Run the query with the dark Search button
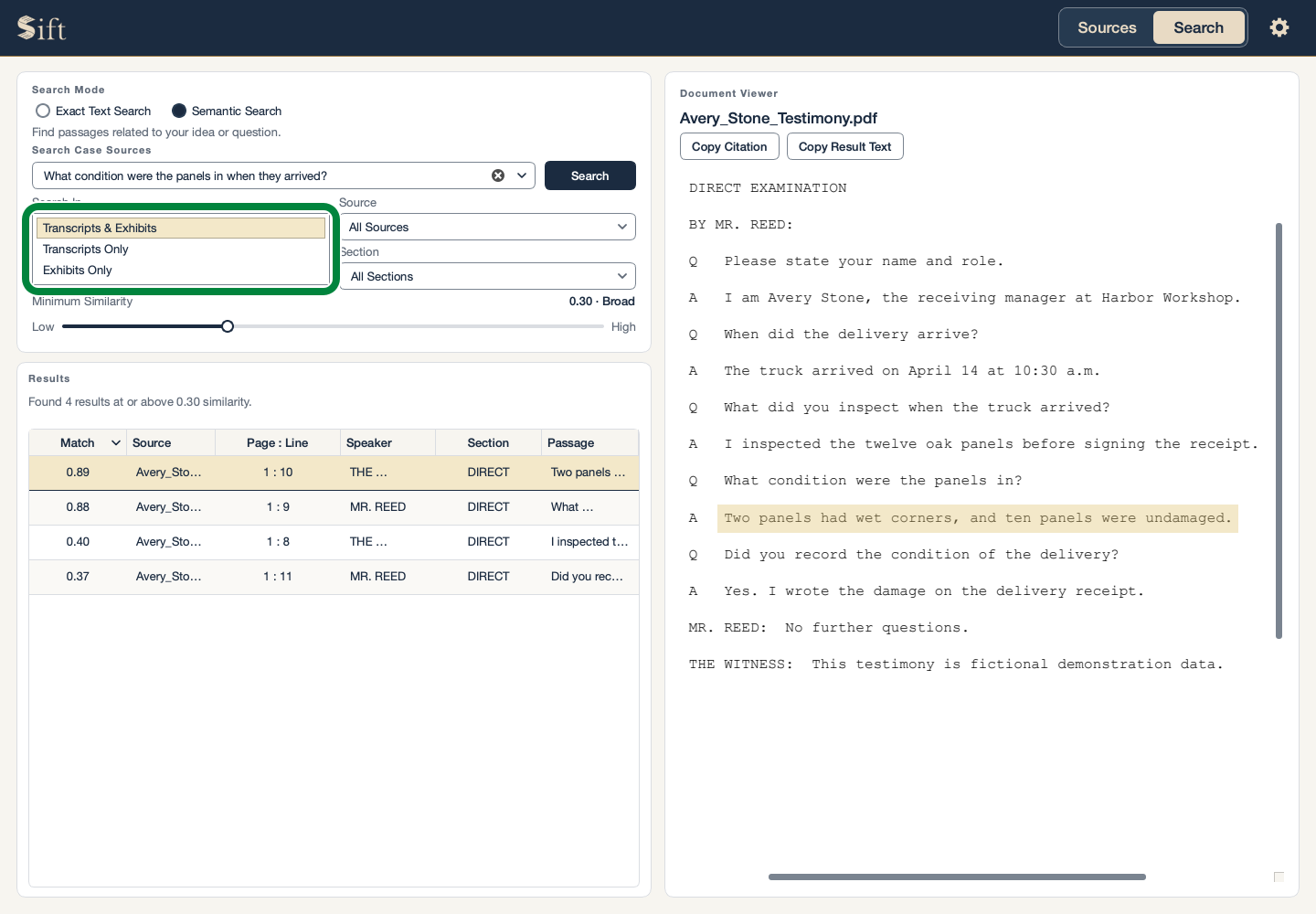Screen dimensions: 1316x914 coord(590,175)
